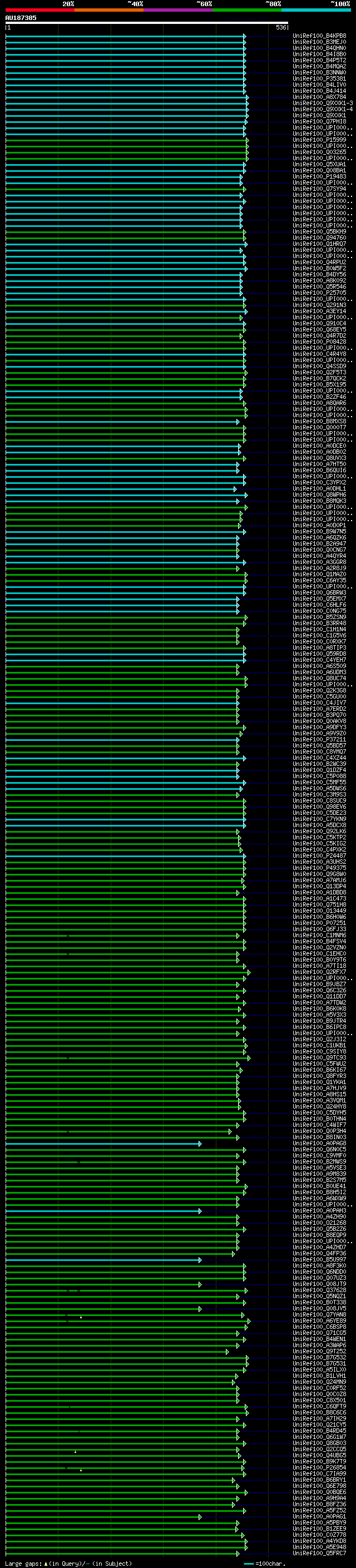Select the UniRef100_C4YEH7 label
This screenshot has height=1568, width=356.
pyautogui.click(x=319, y=660)
